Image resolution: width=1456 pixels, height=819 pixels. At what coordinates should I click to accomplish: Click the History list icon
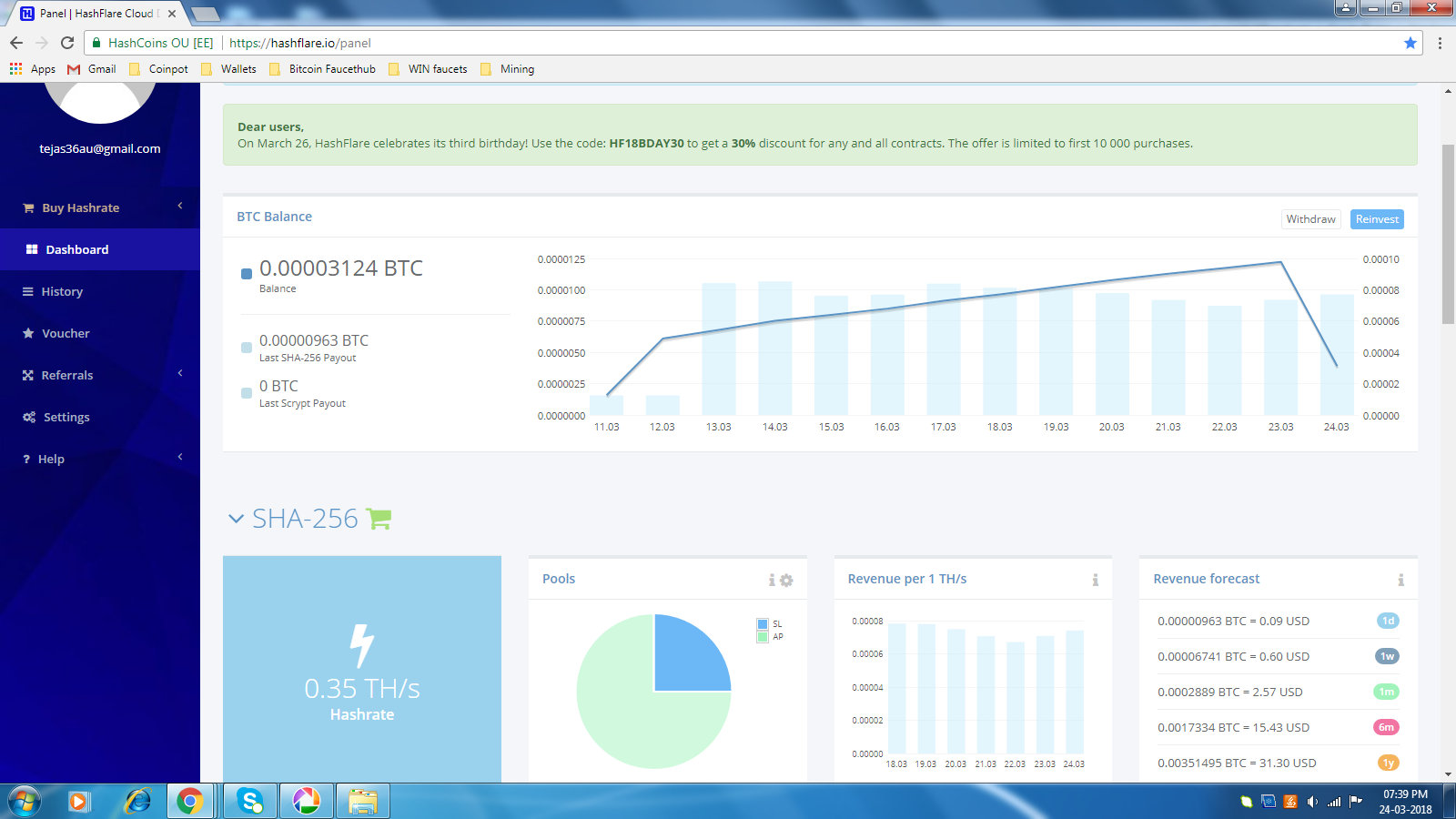point(28,291)
